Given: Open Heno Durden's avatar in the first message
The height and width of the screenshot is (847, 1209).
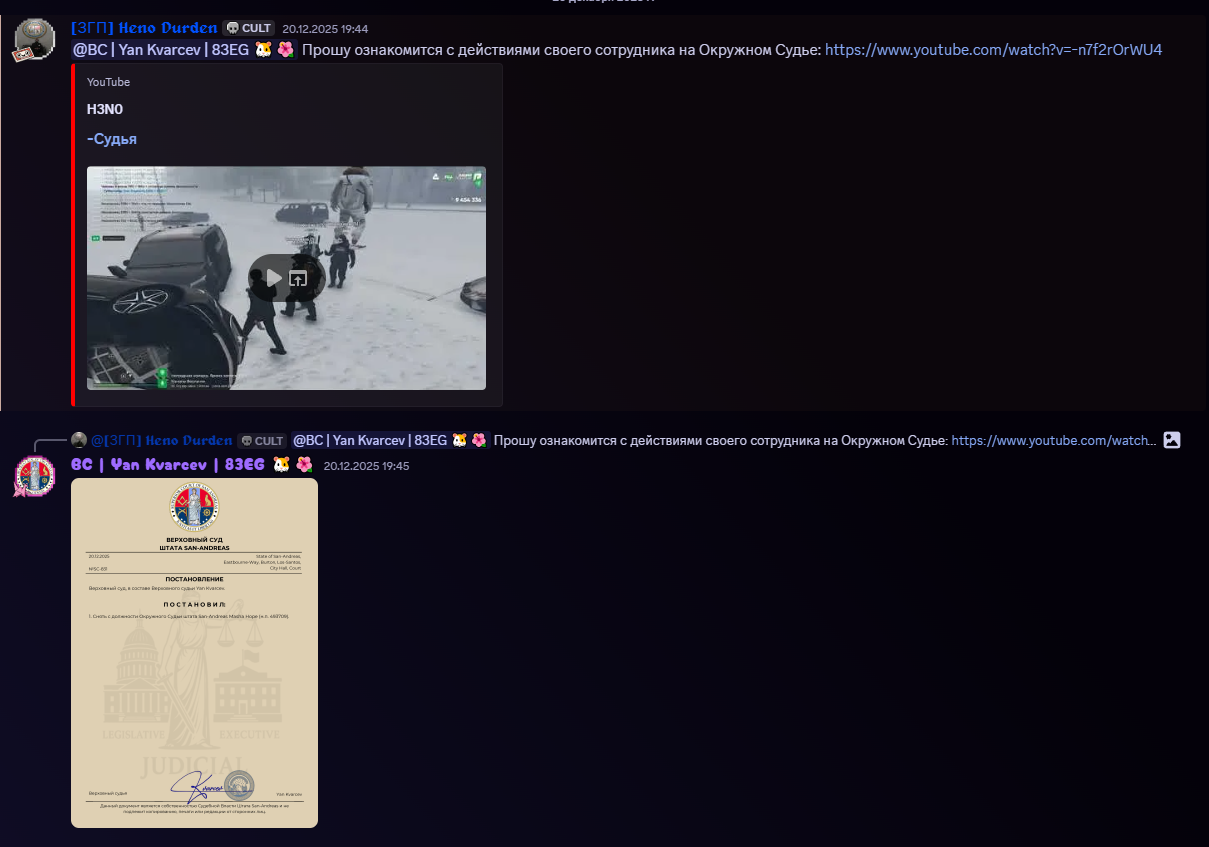Looking at the screenshot, I should (35, 41).
